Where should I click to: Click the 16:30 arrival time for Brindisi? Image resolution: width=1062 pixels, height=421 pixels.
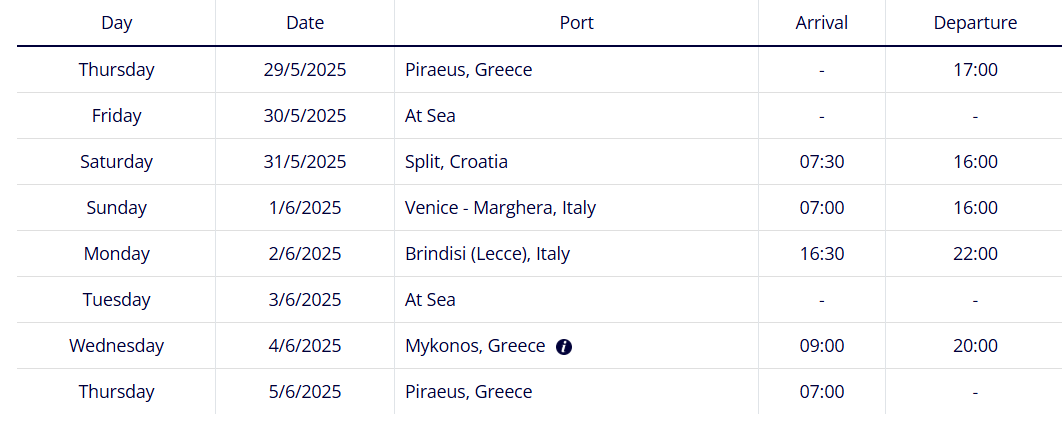pos(822,254)
